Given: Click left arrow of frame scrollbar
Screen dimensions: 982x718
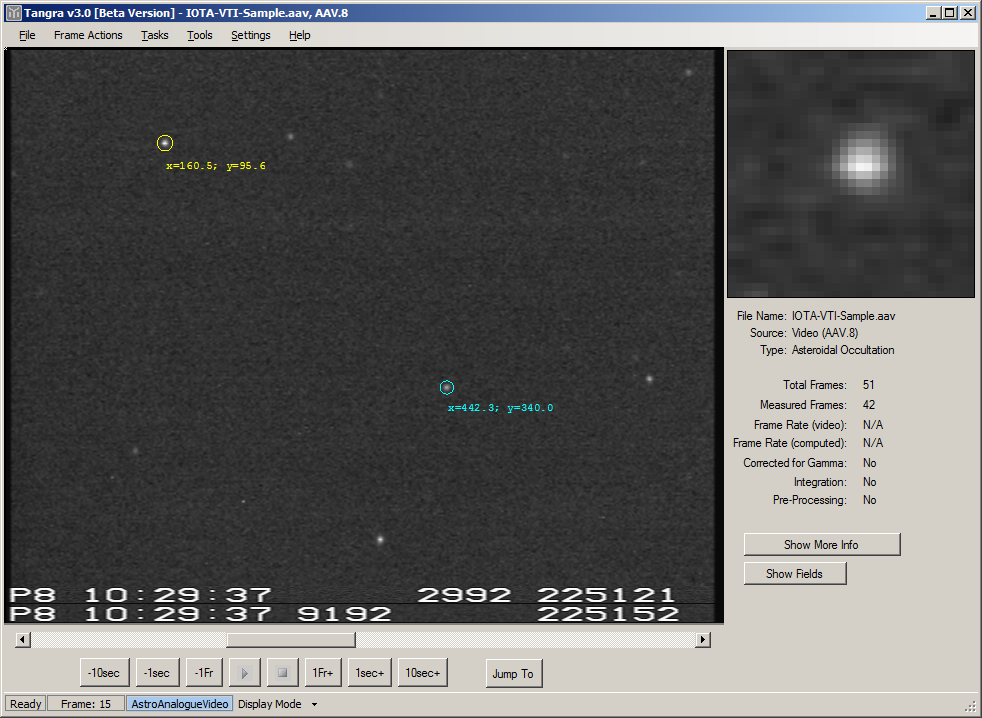Looking at the screenshot, I should [x=23, y=640].
